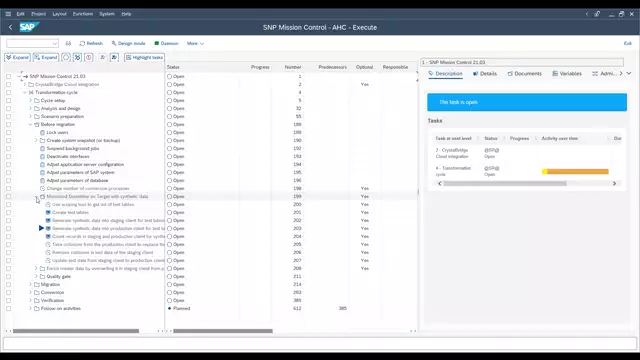Click the folder icon of Quality gate
This screenshot has width=640, height=360.
(x=42, y=277)
